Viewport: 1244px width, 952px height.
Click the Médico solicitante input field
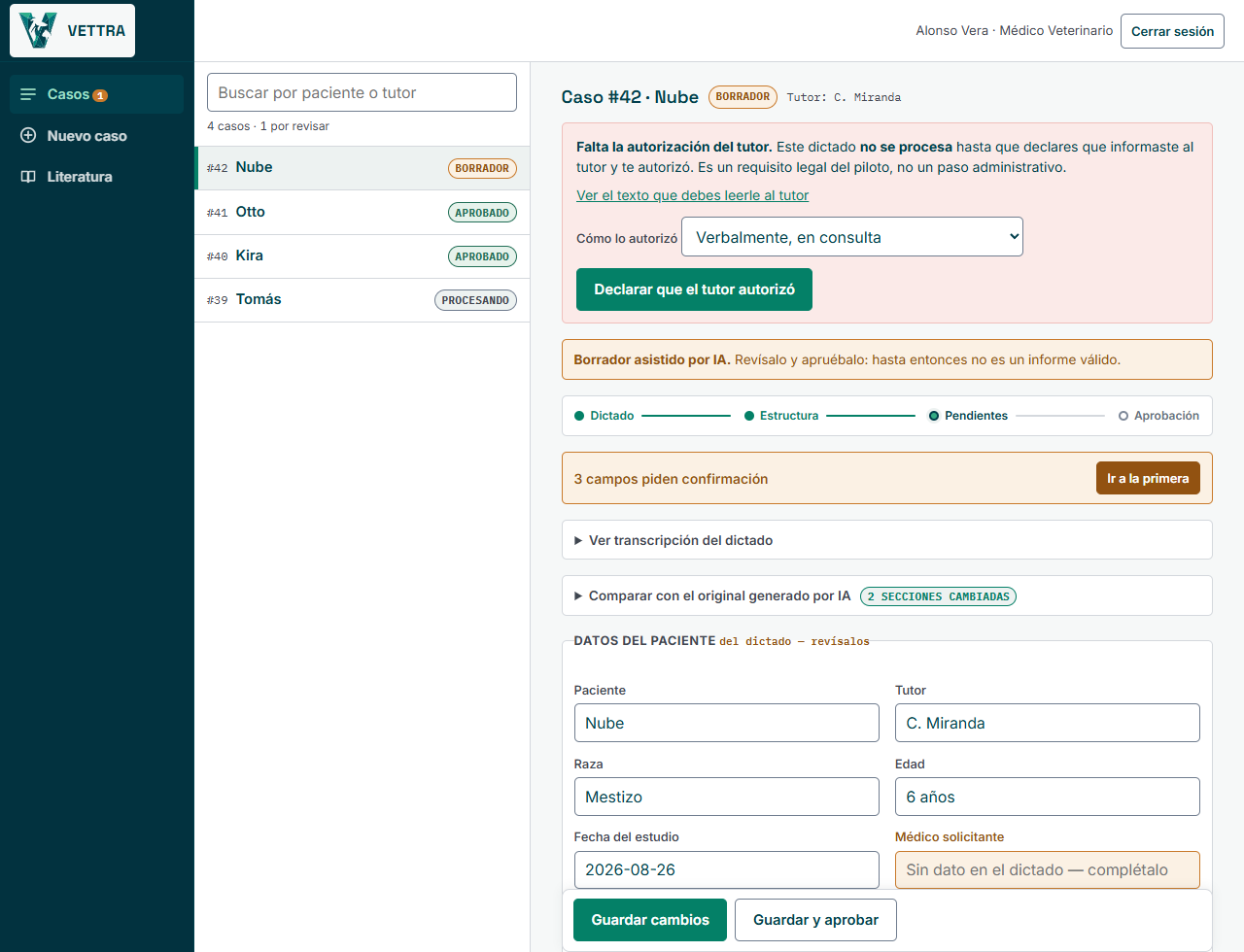point(1047,869)
